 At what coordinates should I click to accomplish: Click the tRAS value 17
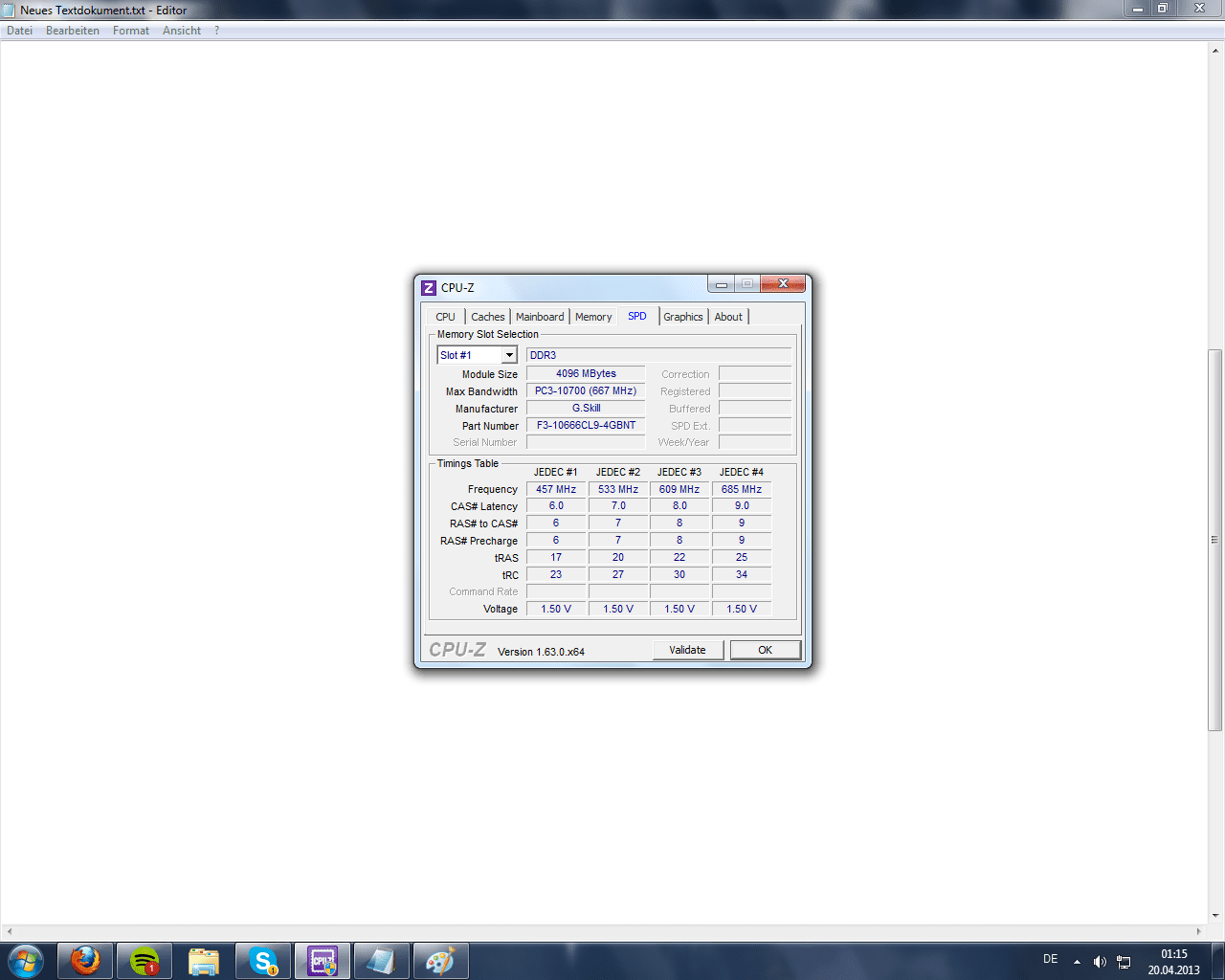click(556, 557)
